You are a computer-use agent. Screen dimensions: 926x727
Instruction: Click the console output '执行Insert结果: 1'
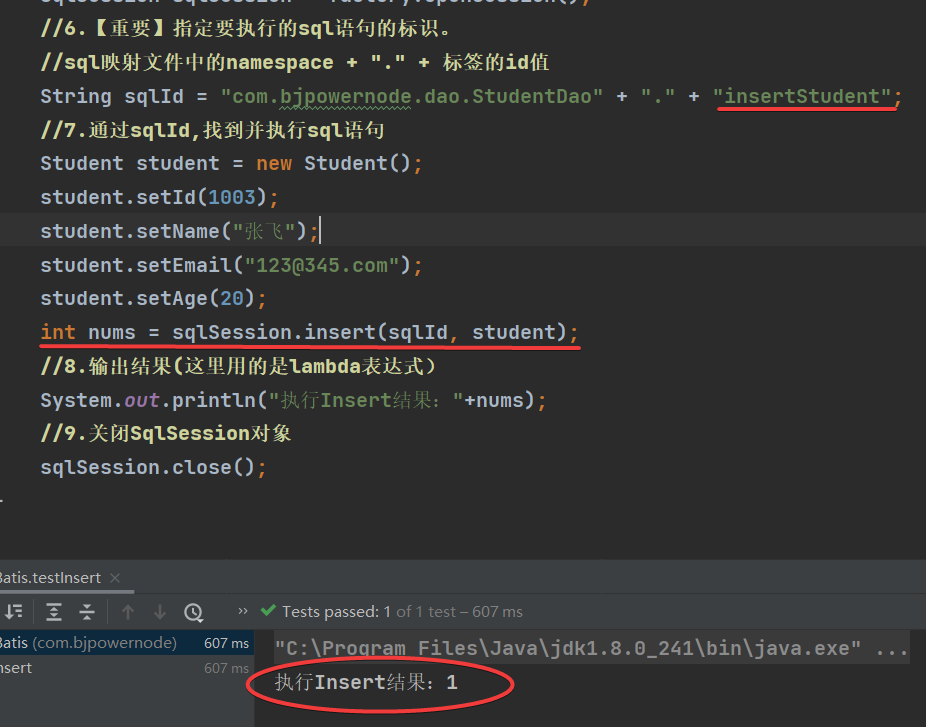366,683
